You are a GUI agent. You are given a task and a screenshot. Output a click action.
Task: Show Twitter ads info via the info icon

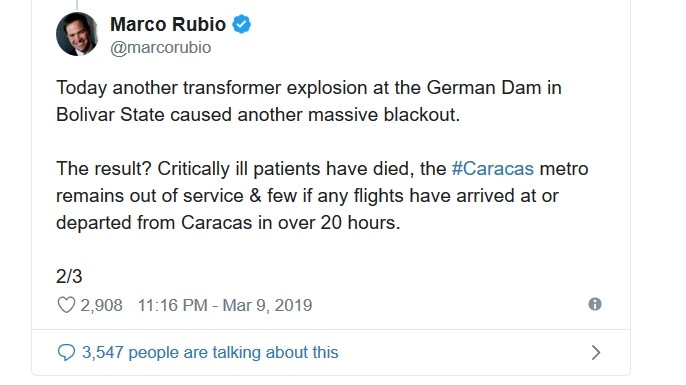595,304
